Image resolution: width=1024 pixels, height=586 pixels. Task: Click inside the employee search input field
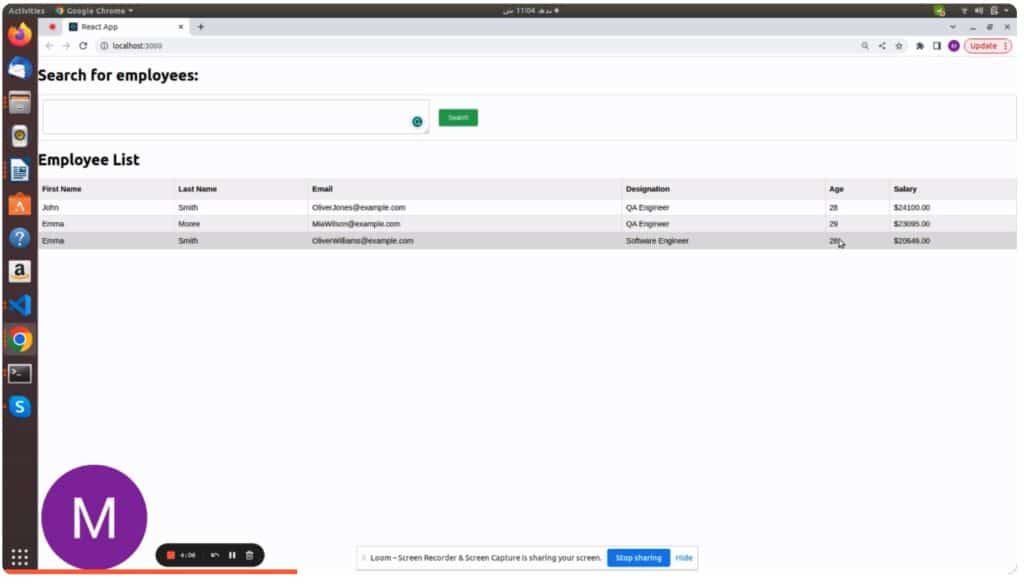click(230, 118)
